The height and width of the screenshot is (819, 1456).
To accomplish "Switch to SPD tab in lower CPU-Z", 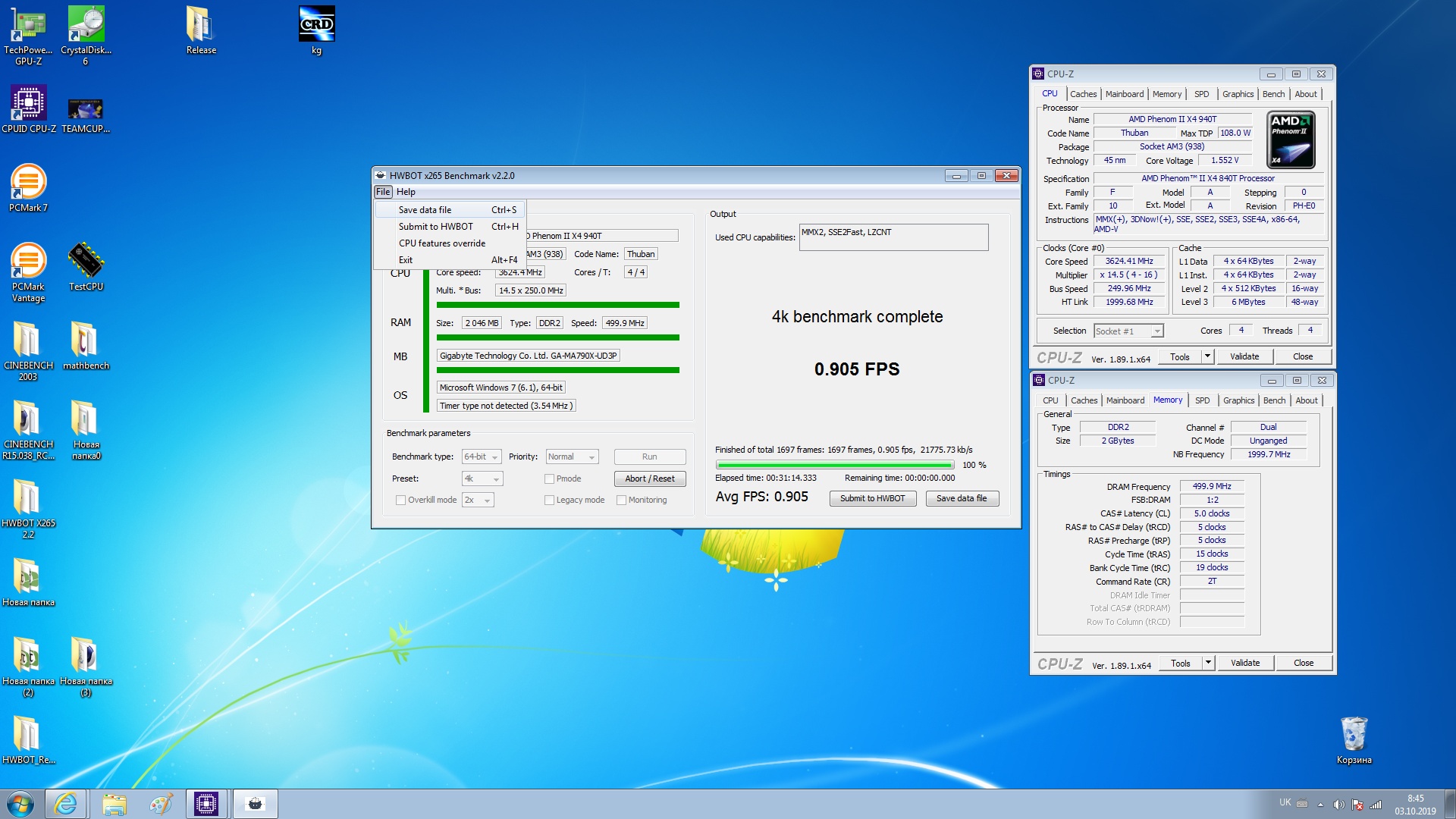I will pos(1202,400).
